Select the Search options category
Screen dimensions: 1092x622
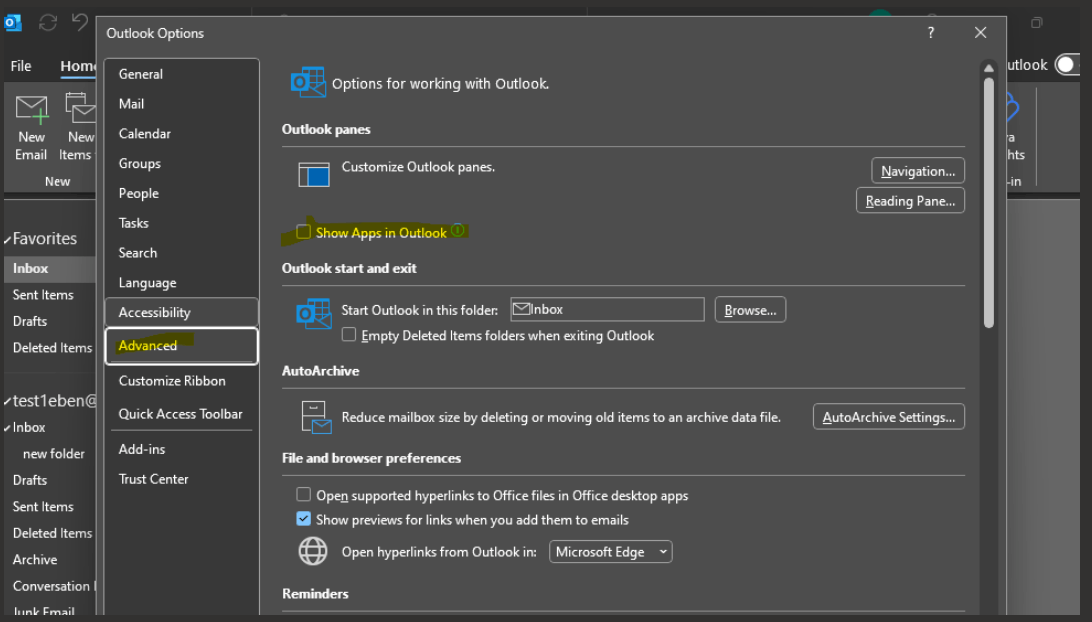point(182,253)
